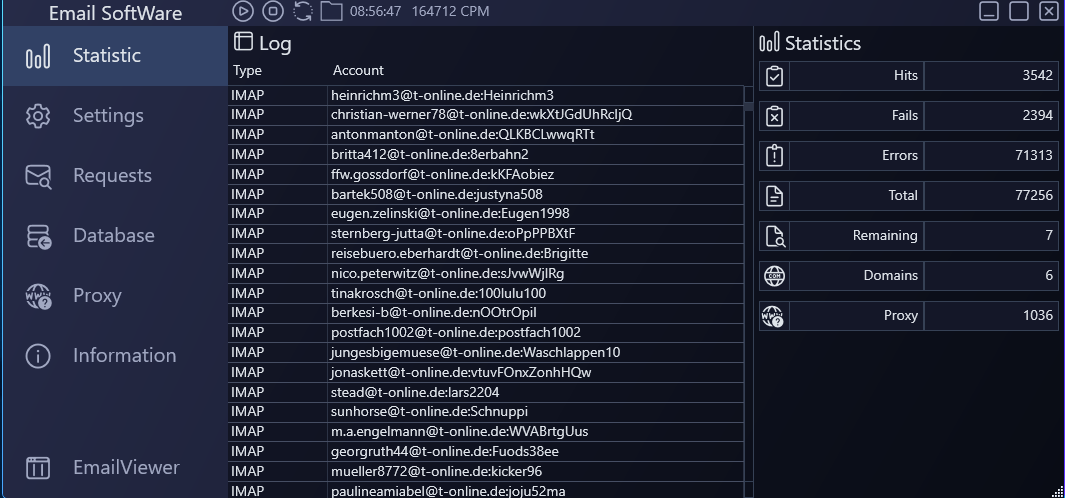
Task: Open the folder icon in the top toolbar
Action: coord(331,11)
